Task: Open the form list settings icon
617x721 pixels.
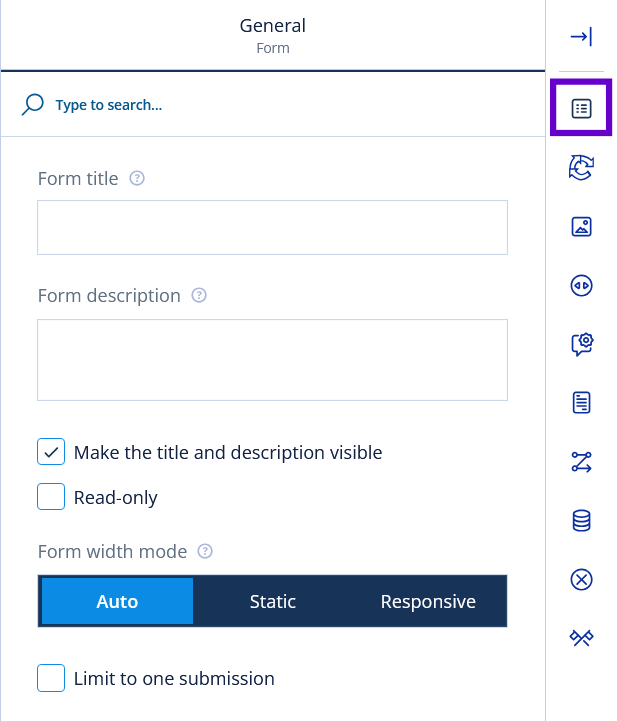Action: (581, 108)
